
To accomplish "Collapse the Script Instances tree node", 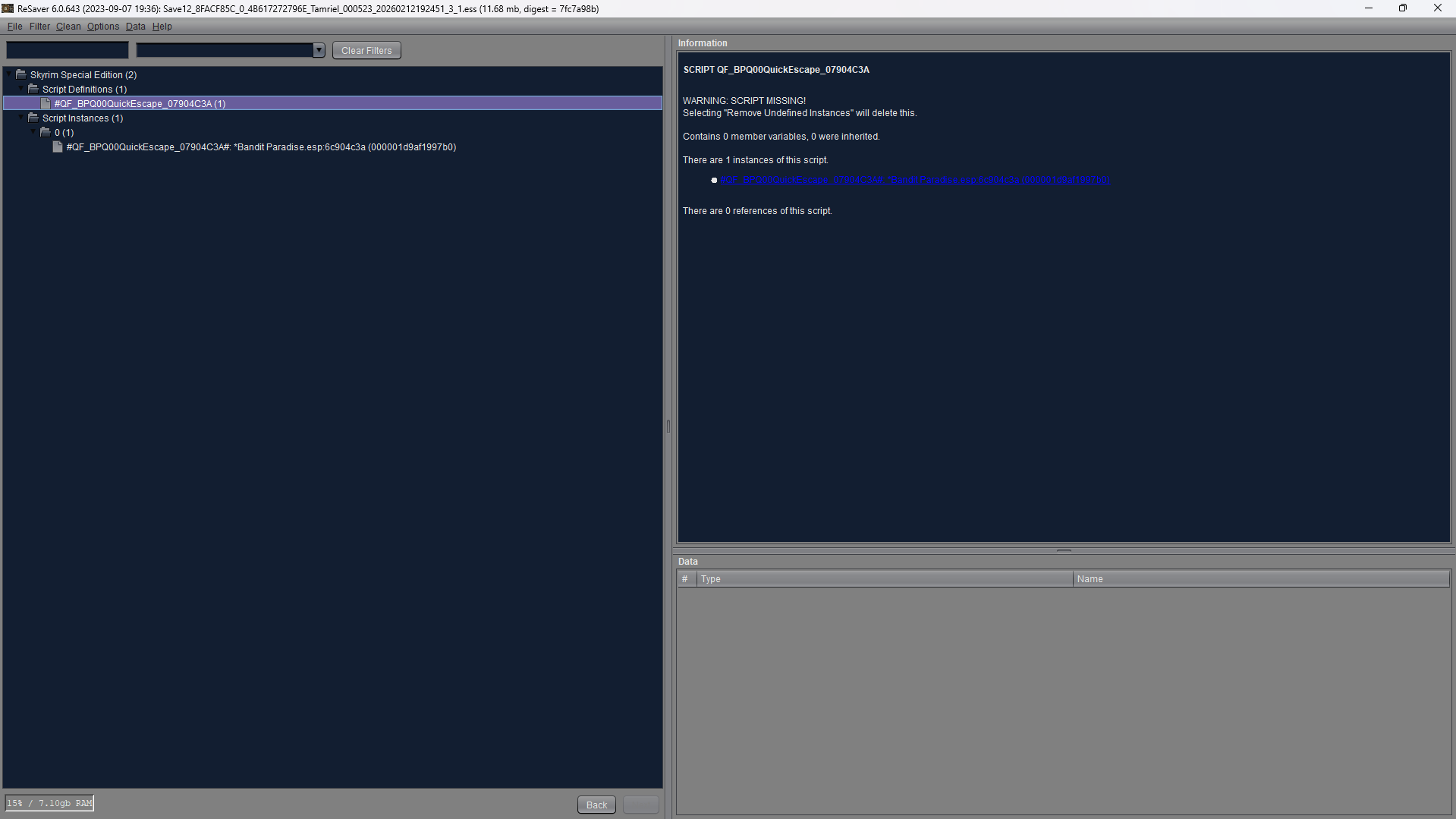I will pyautogui.click(x=21, y=118).
